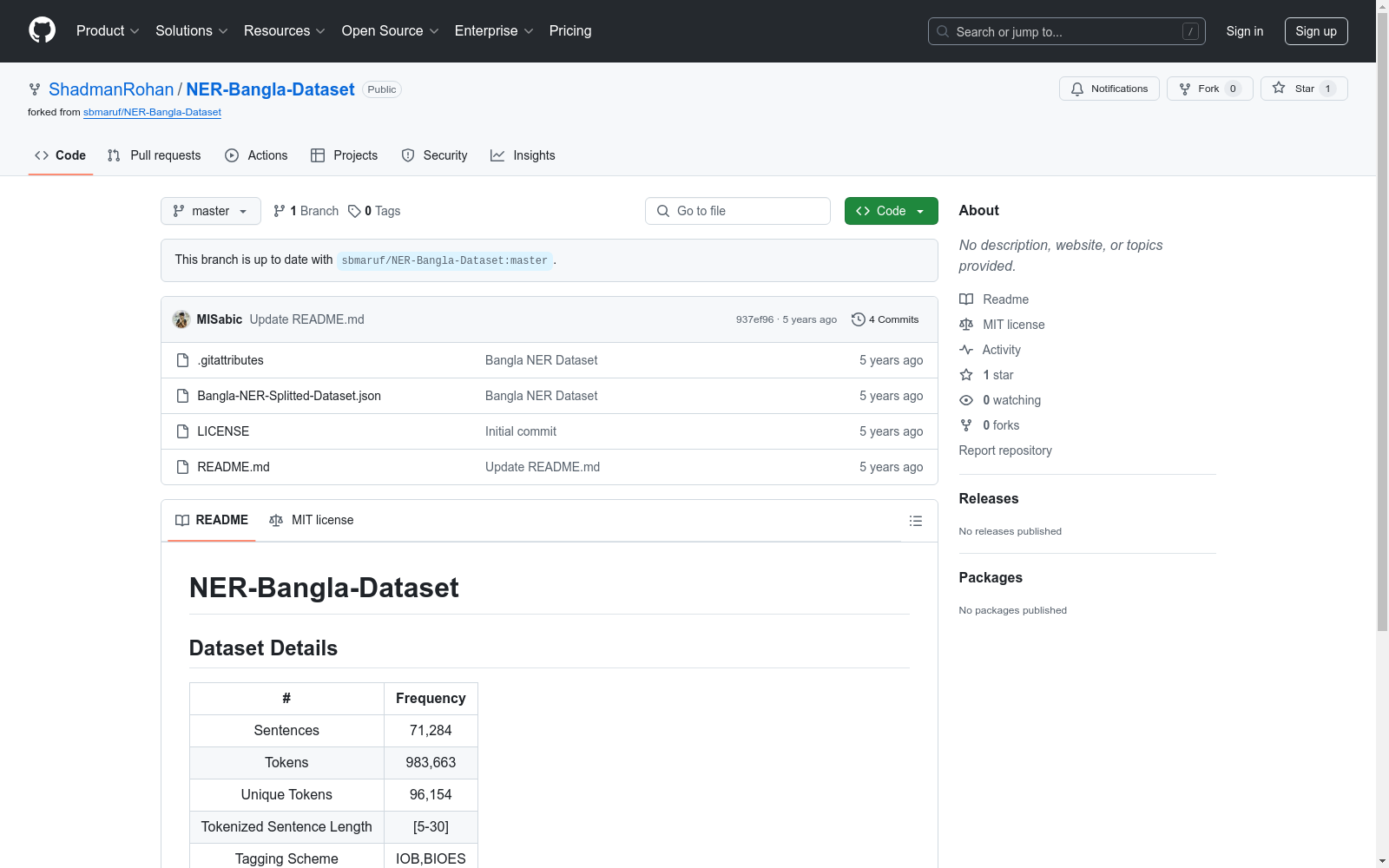1389x868 pixels.
Task: Click the scales icon next to MIT license
Action: (966, 325)
